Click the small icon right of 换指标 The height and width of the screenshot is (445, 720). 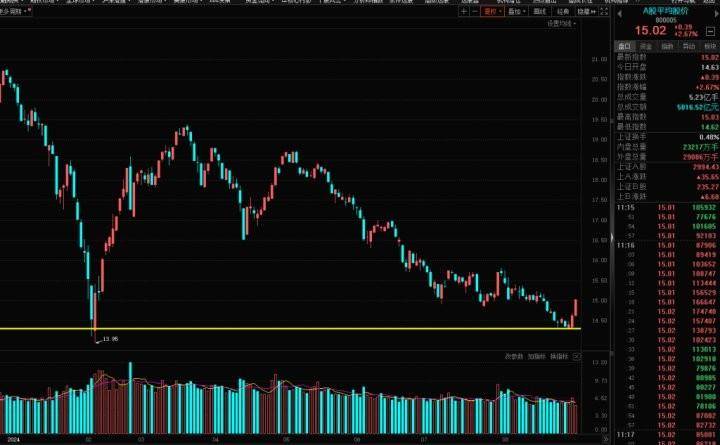(x=577, y=356)
